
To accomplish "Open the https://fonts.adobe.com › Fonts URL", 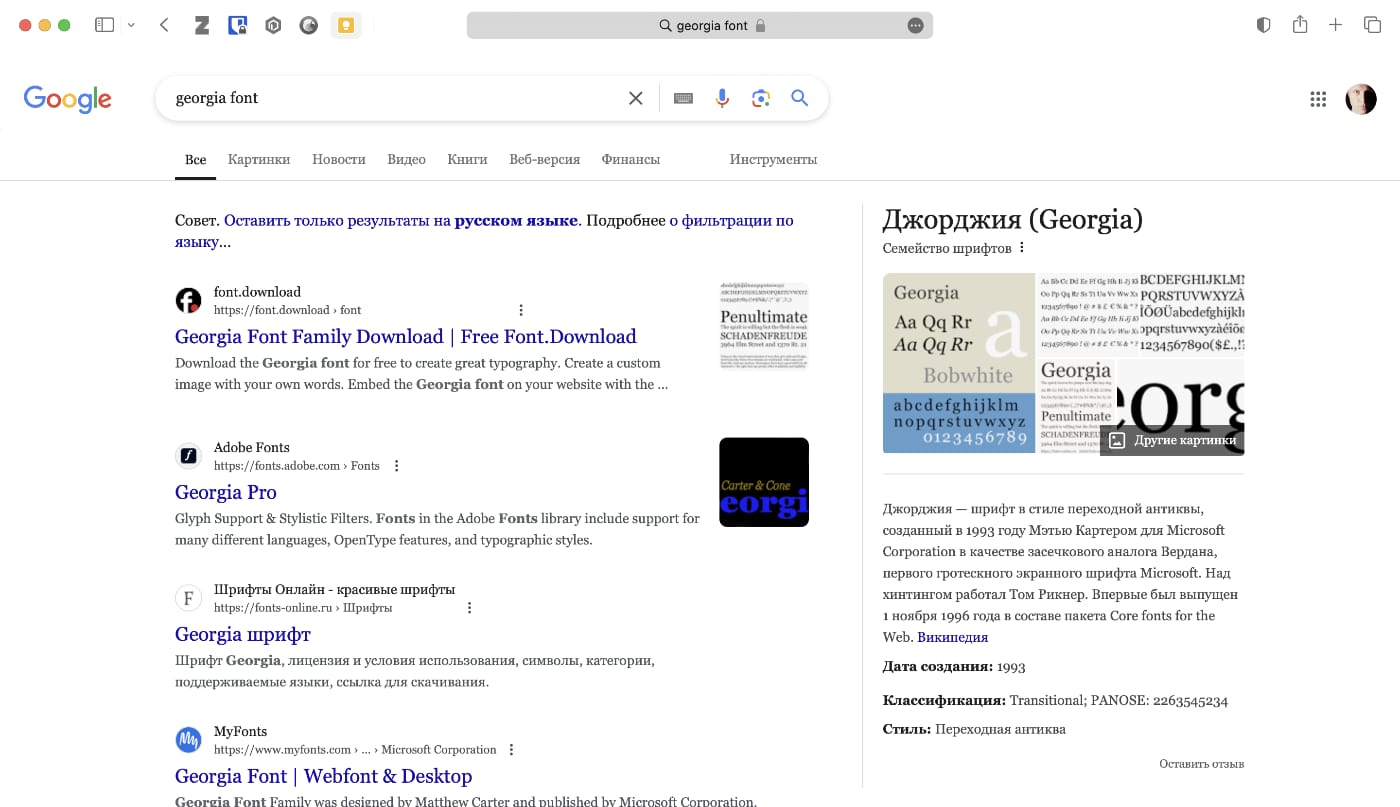I will [x=297, y=466].
